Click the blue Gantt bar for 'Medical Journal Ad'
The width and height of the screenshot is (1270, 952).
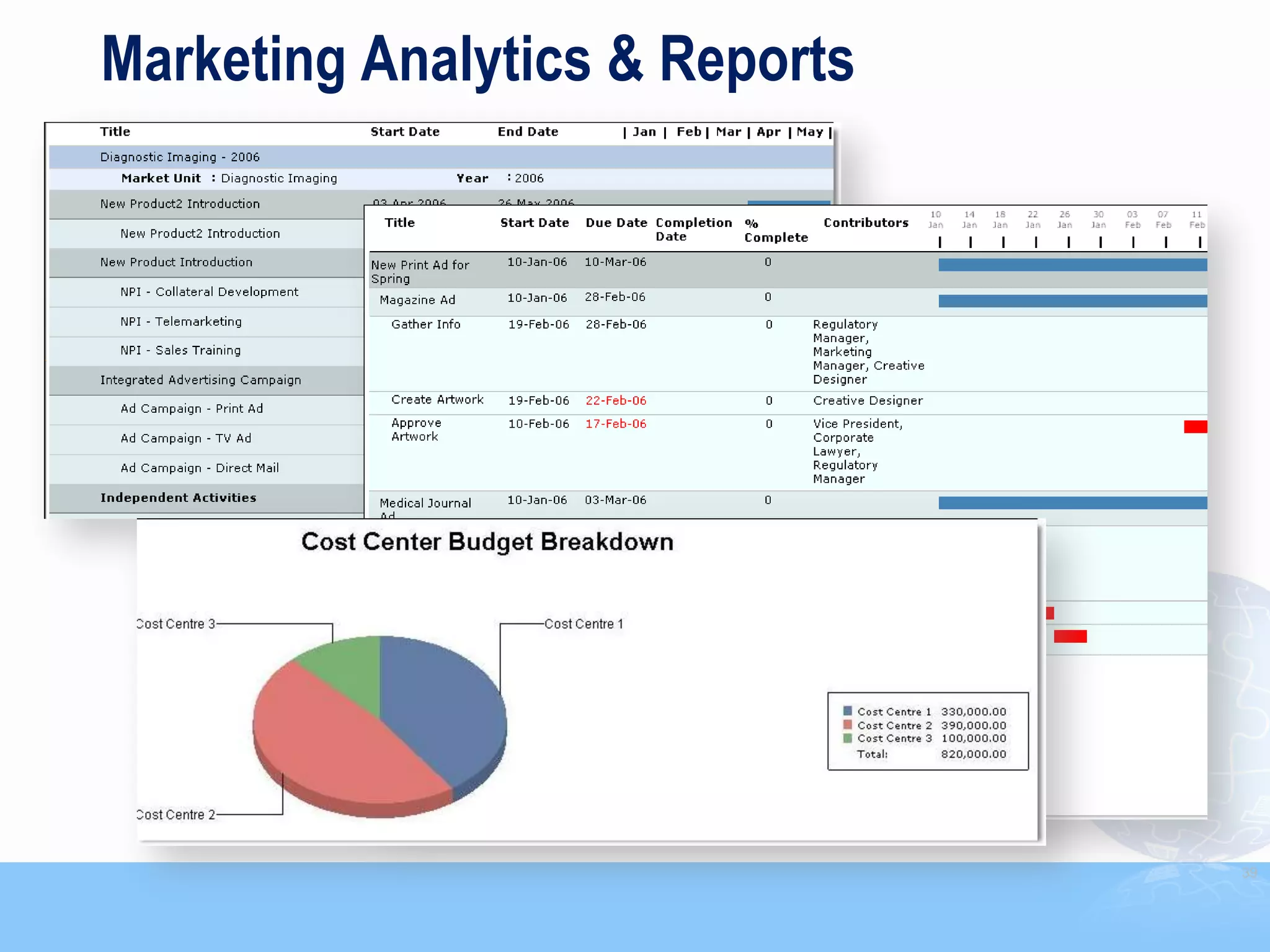1073,503
